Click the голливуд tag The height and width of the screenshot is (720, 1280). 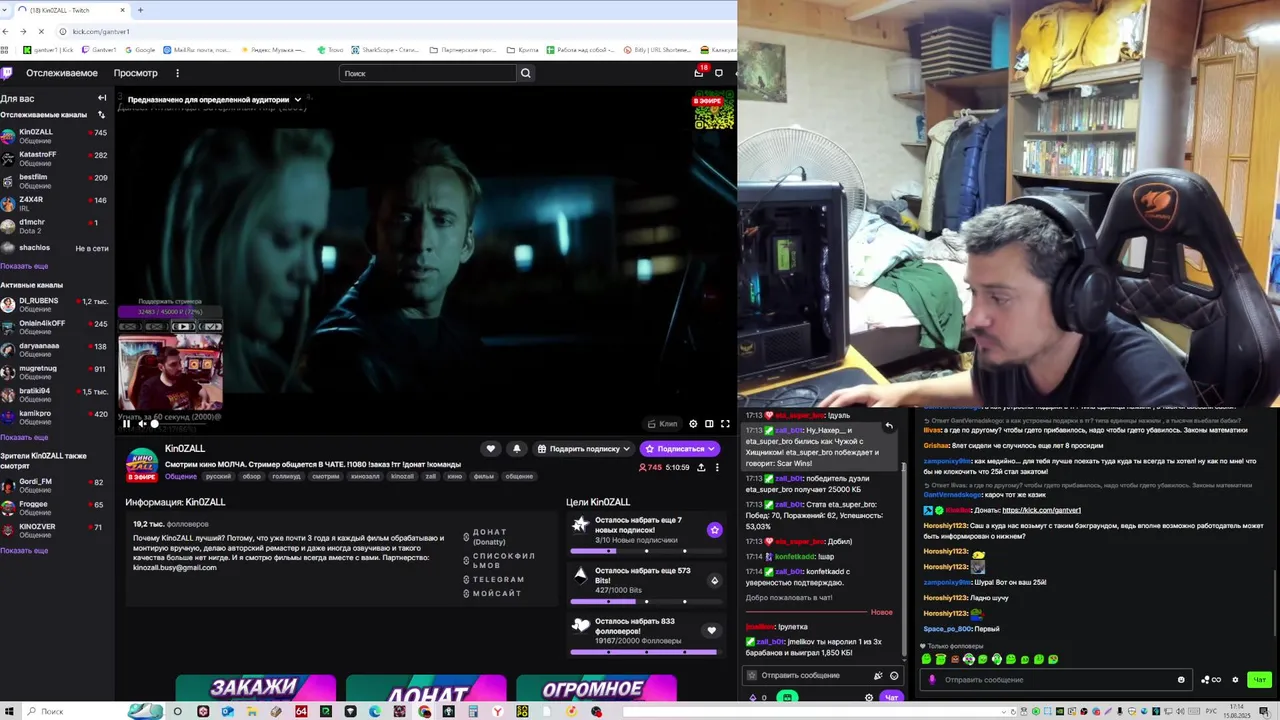286,476
